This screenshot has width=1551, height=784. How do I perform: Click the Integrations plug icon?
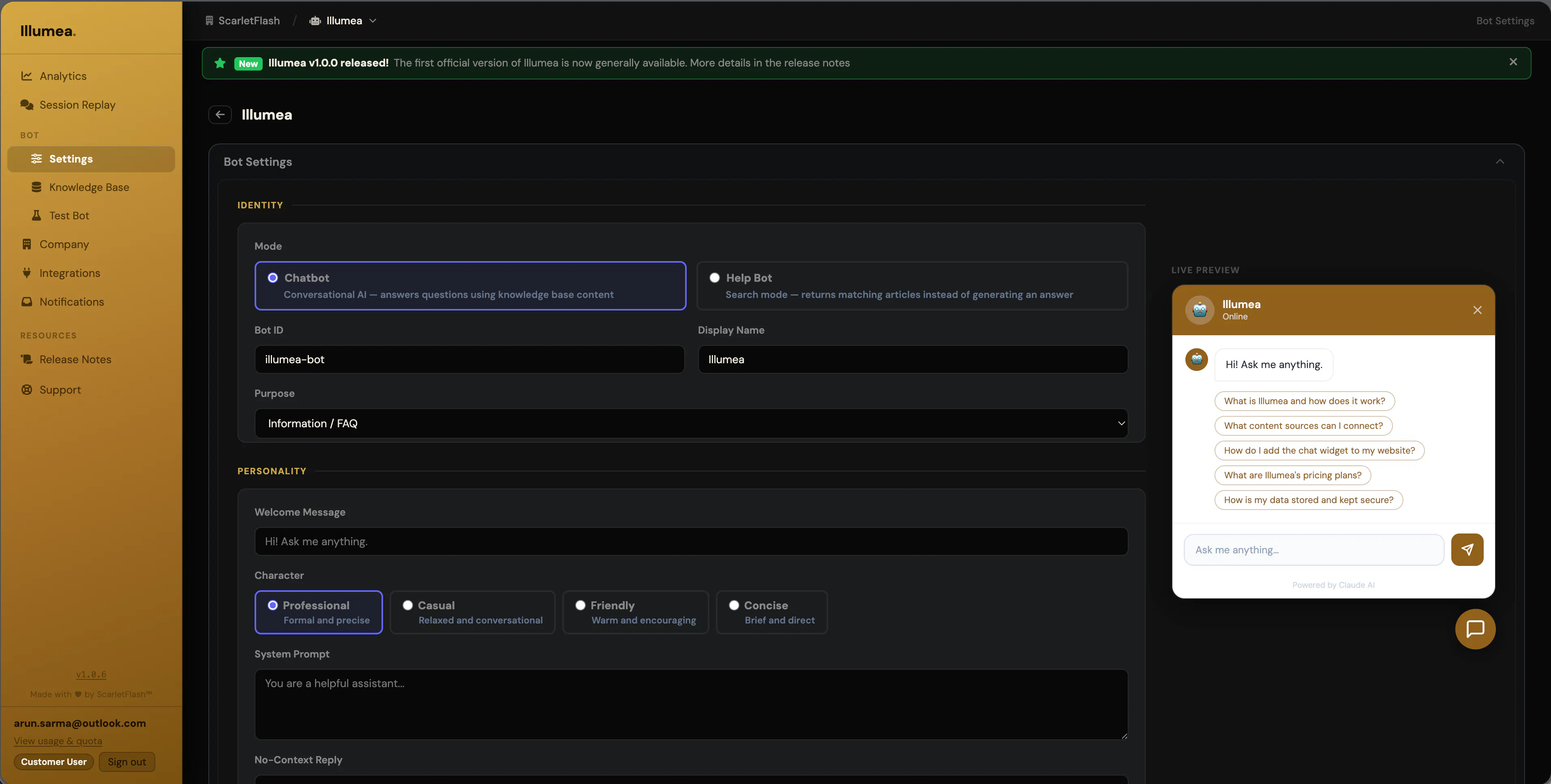pyautogui.click(x=26, y=273)
